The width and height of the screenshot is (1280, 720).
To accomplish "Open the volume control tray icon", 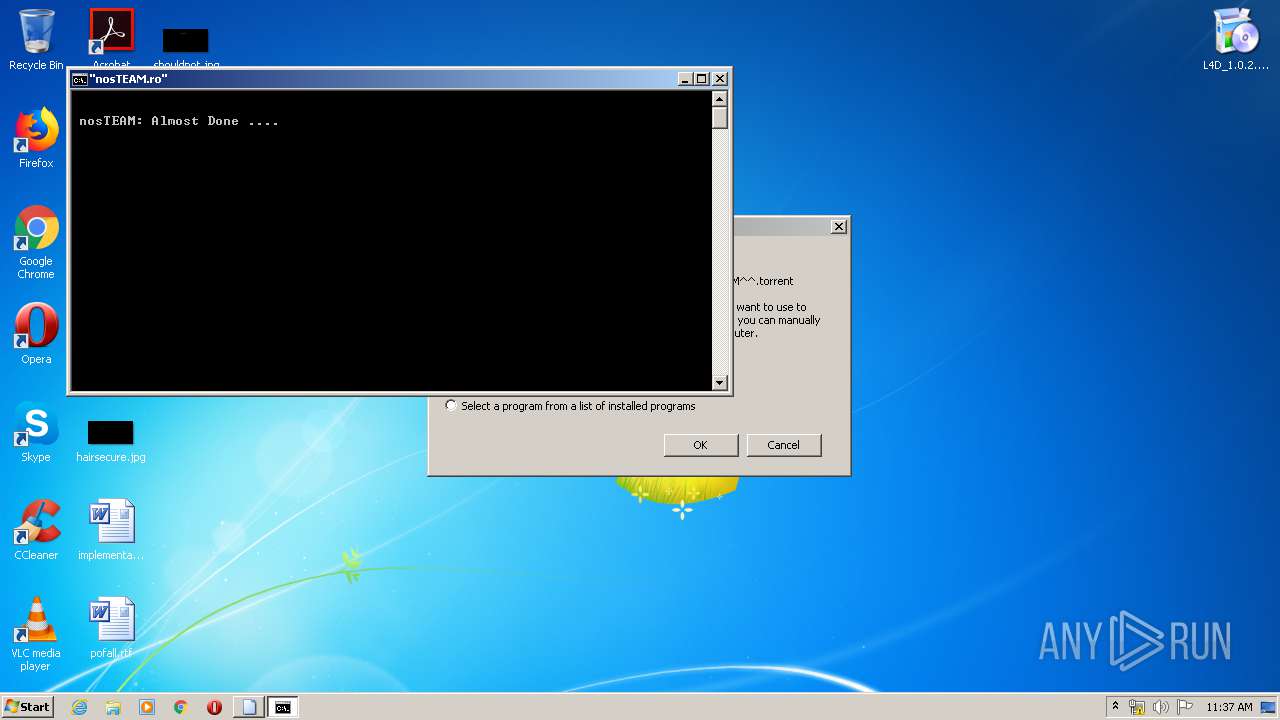I will pos(1160,707).
